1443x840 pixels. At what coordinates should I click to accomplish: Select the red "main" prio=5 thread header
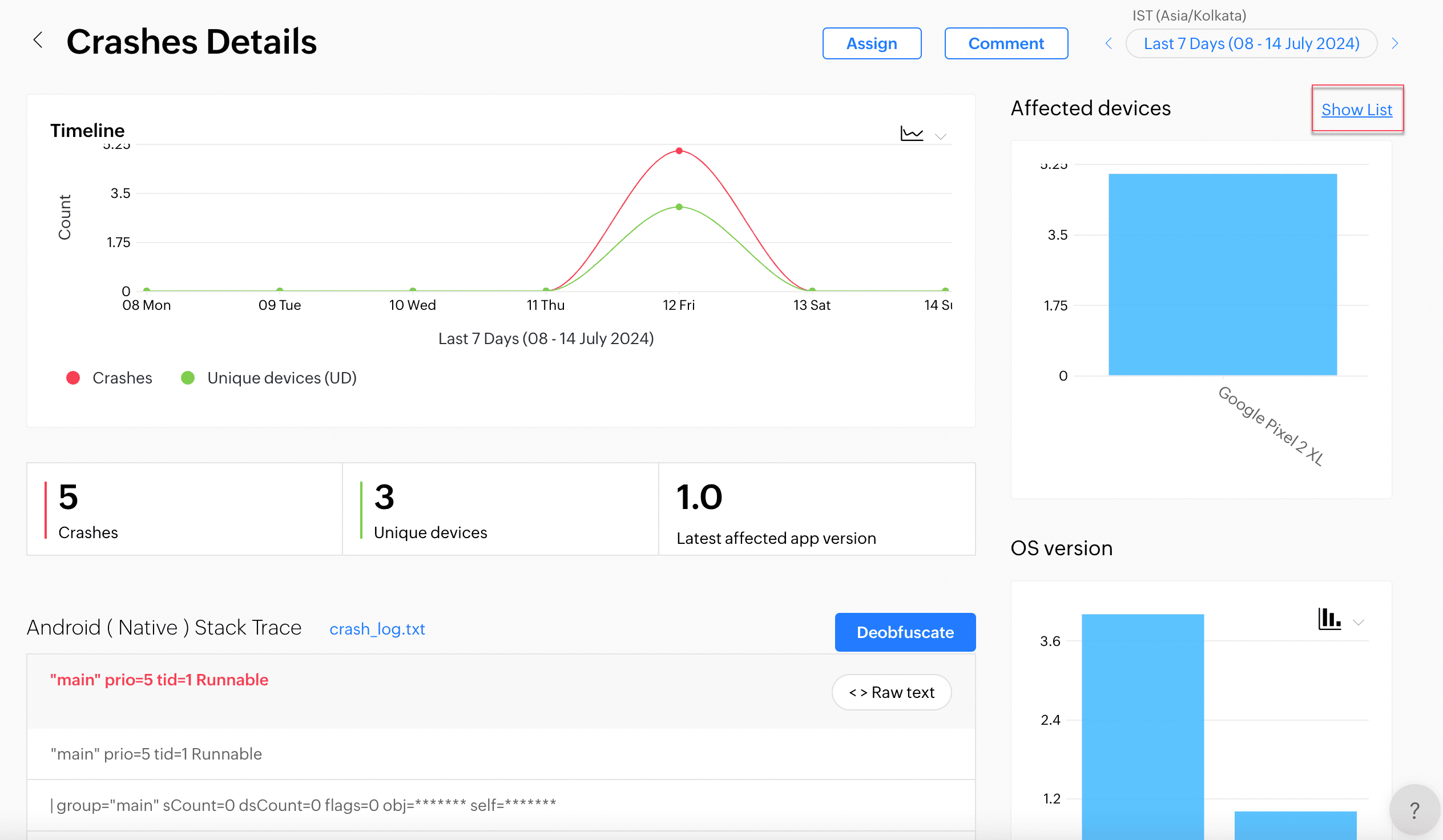[x=159, y=680]
